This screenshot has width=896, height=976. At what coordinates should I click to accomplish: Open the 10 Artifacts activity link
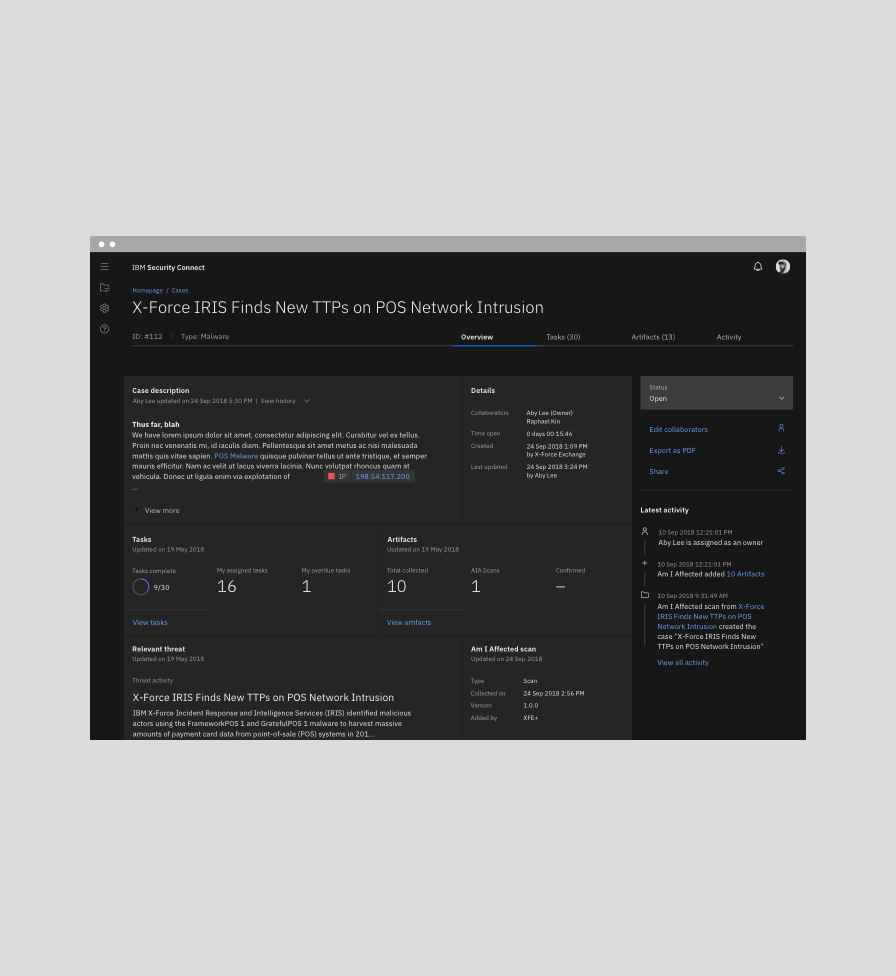[x=745, y=575]
